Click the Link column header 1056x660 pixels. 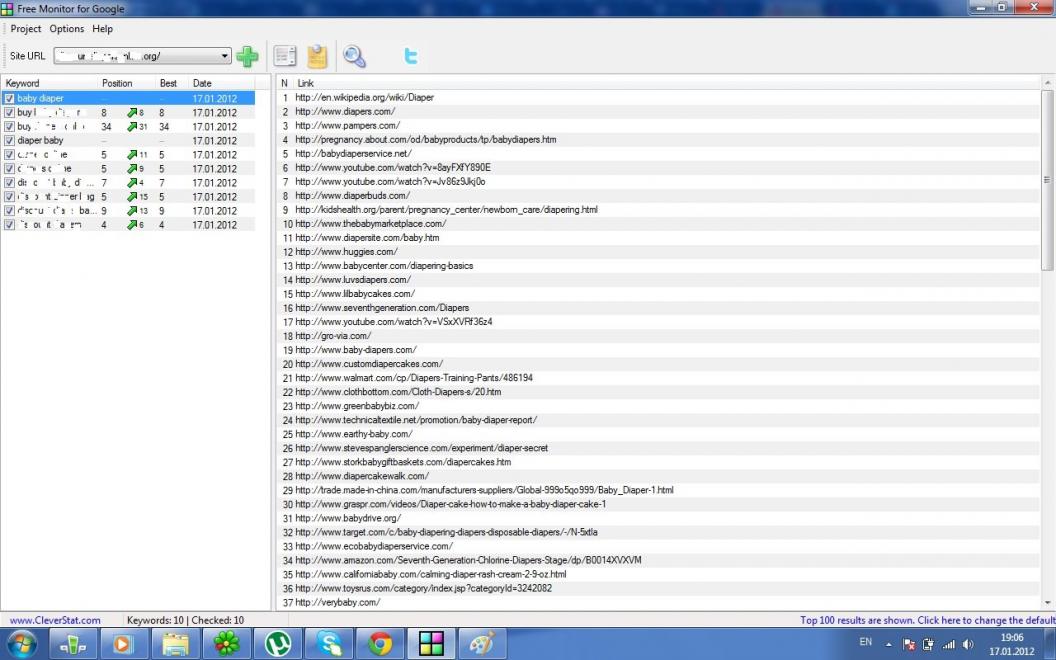(x=666, y=84)
